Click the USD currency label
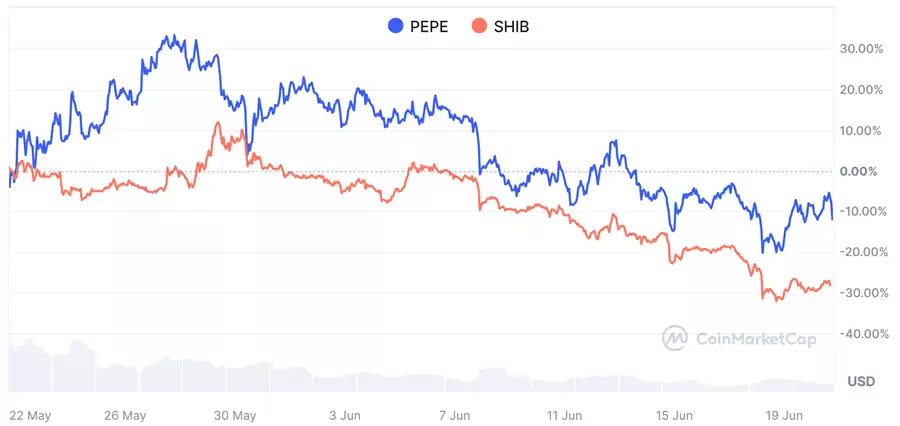900x426 pixels. (x=861, y=382)
